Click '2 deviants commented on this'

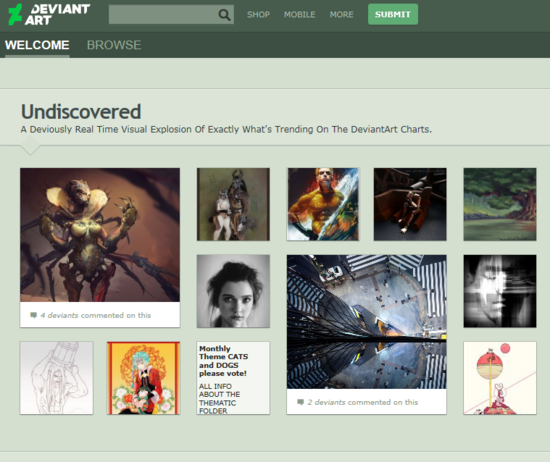click(x=363, y=402)
